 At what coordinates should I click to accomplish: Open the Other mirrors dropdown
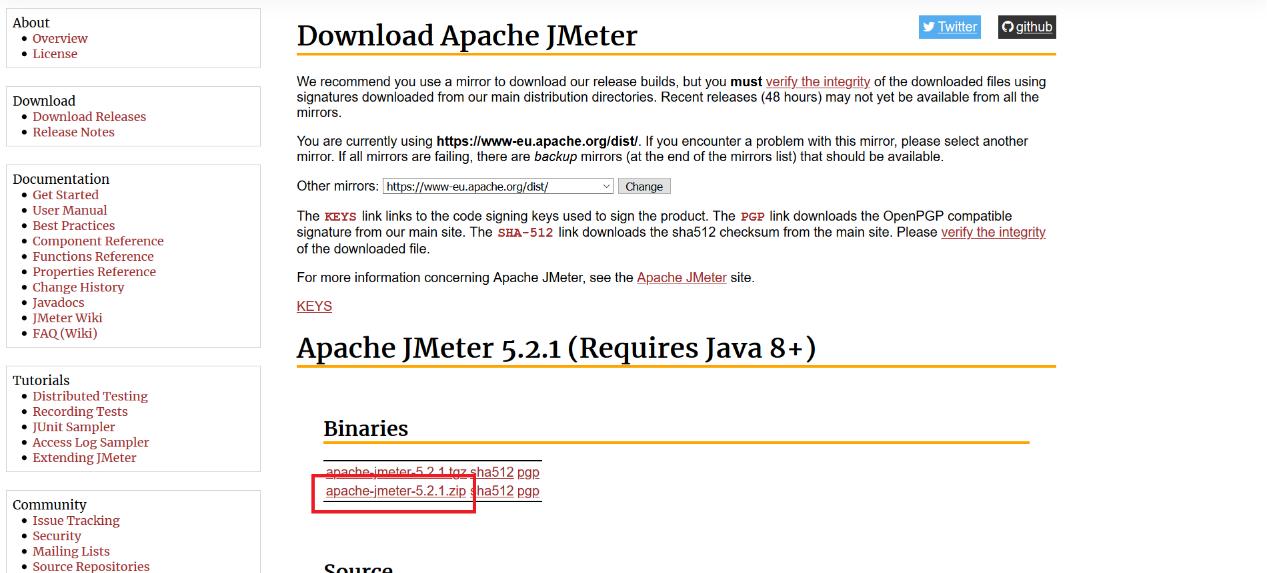coord(498,186)
